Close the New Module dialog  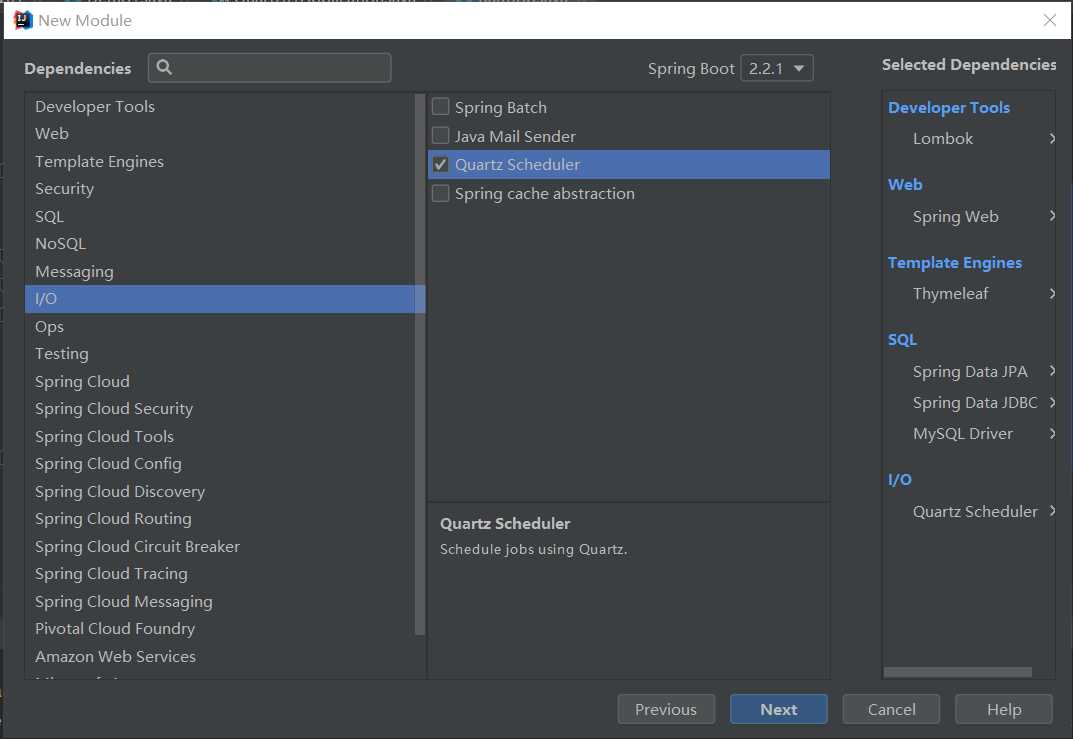tap(1050, 20)
